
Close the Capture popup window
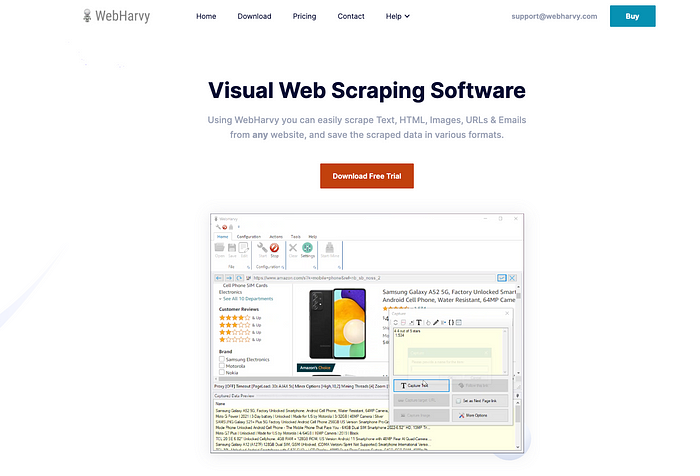507,313
